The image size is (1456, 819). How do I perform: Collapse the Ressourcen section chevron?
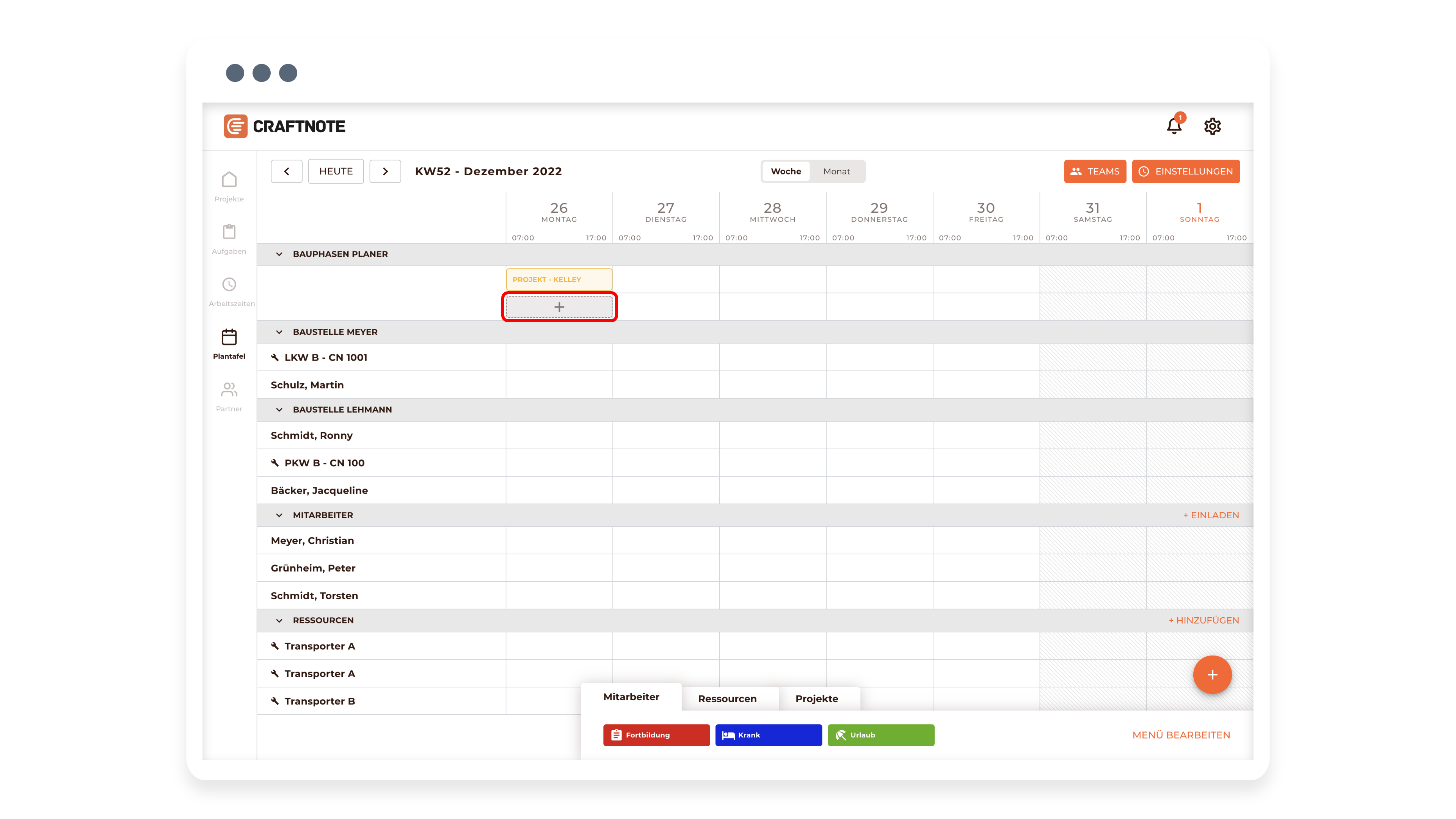(279, 621)
